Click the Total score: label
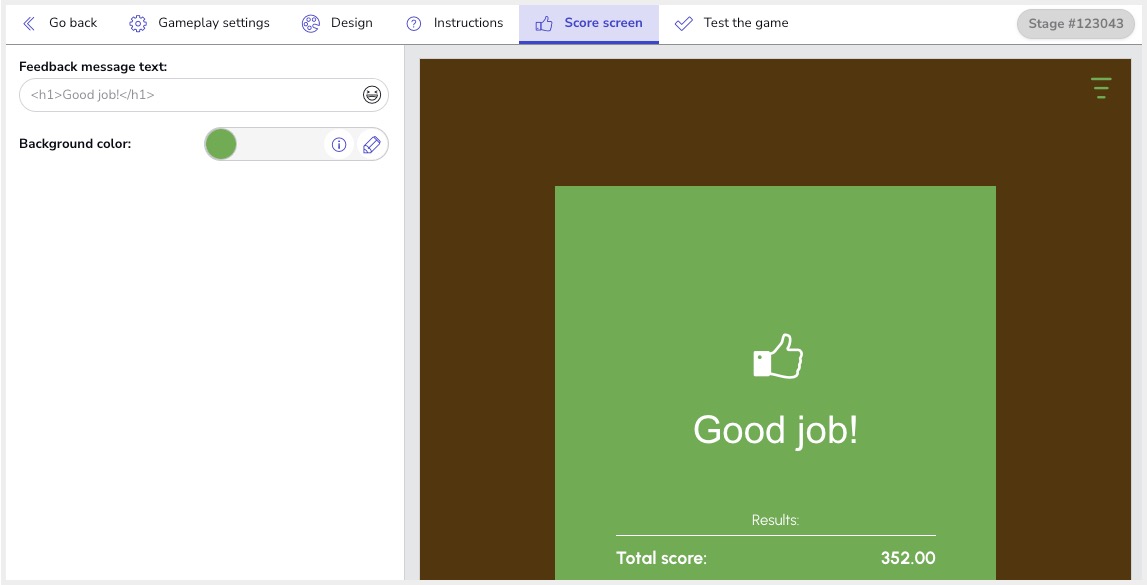1147x585 pixels. pyautogui.click(x=661, y=558)
